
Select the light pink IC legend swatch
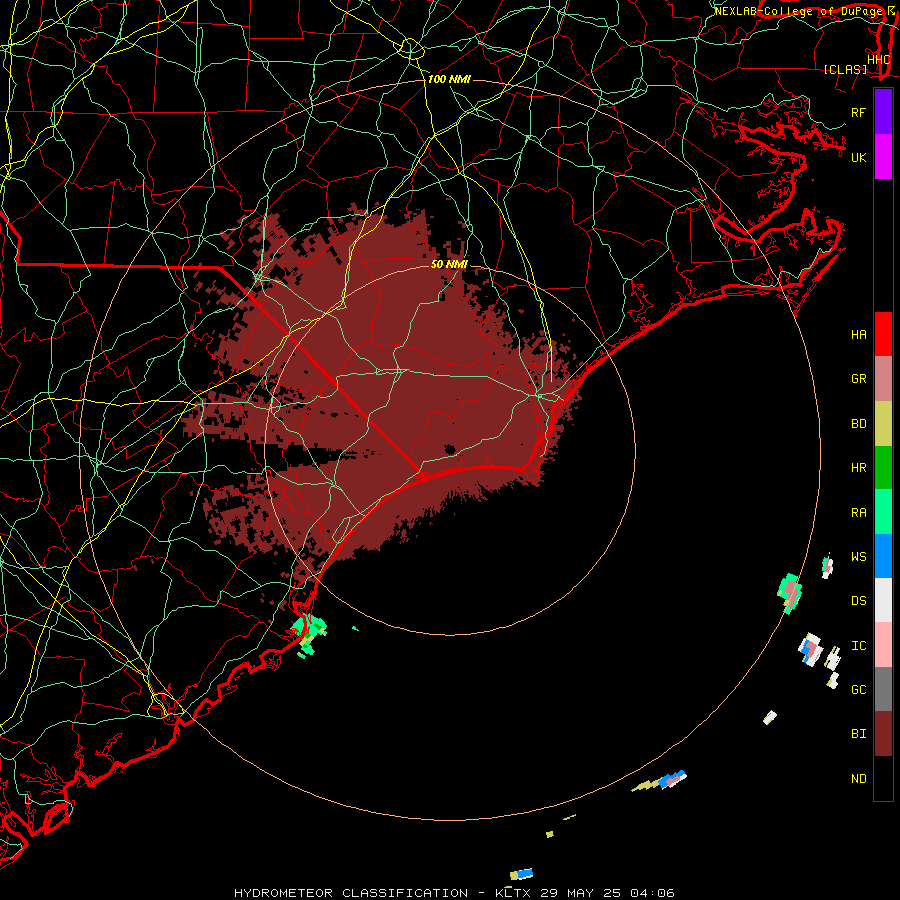point(883,645)
